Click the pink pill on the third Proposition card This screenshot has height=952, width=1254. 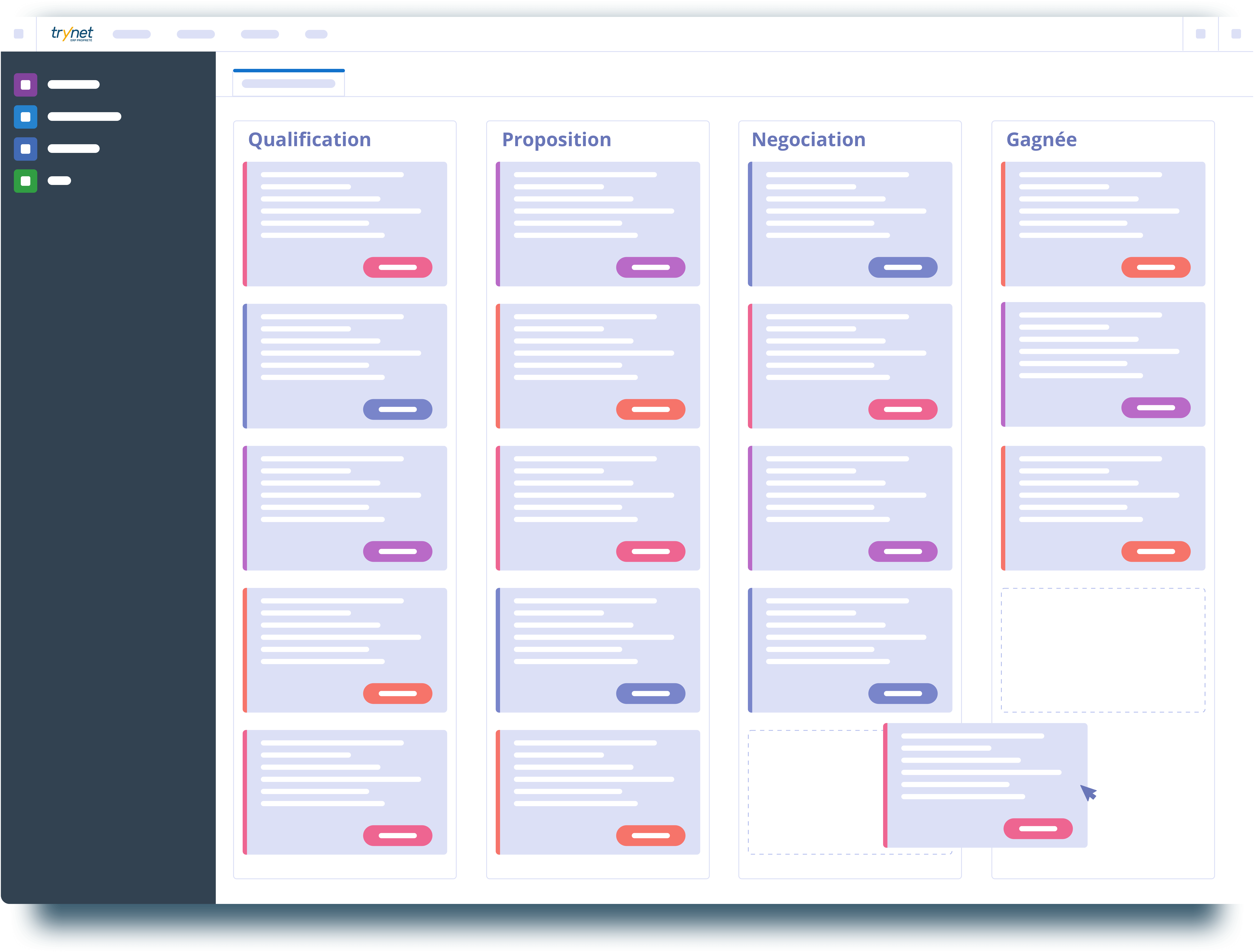tap(651, 551)
